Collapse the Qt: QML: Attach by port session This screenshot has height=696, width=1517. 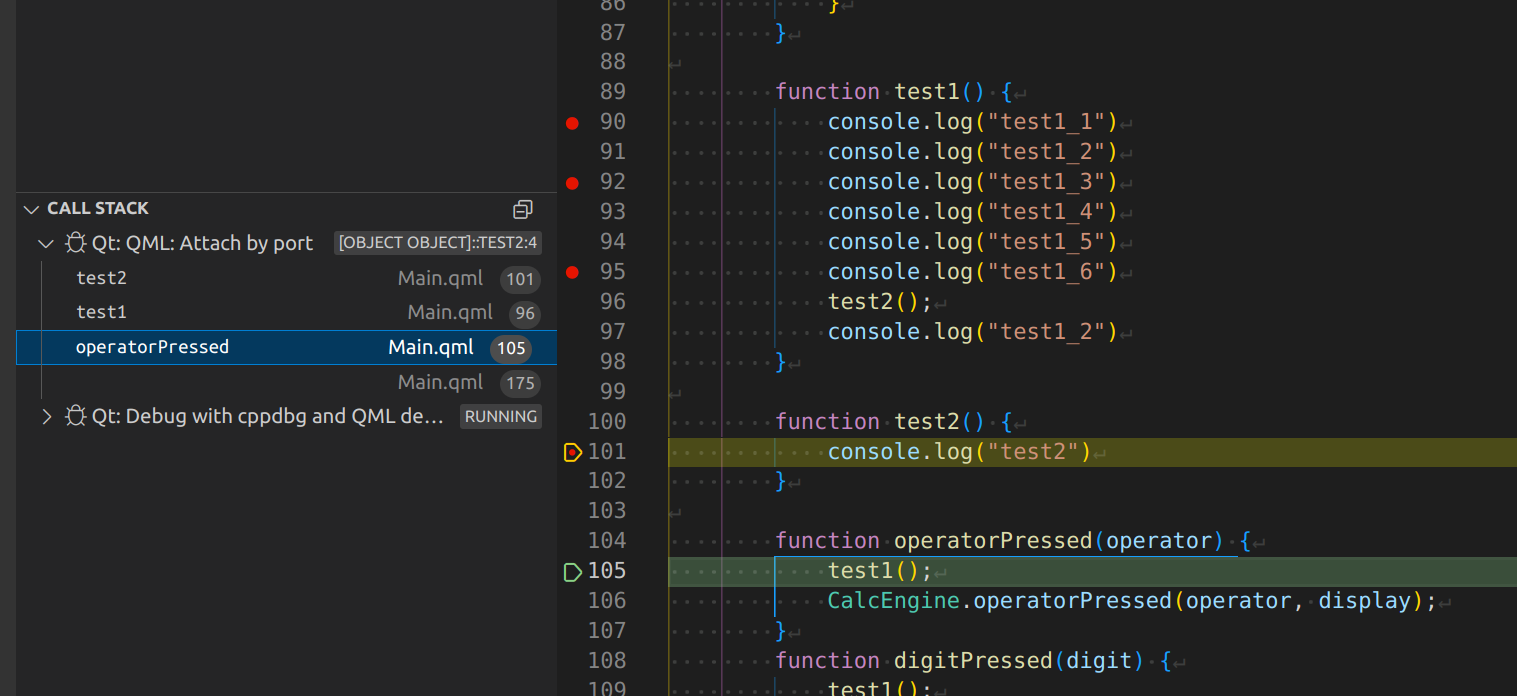(45, 242)
